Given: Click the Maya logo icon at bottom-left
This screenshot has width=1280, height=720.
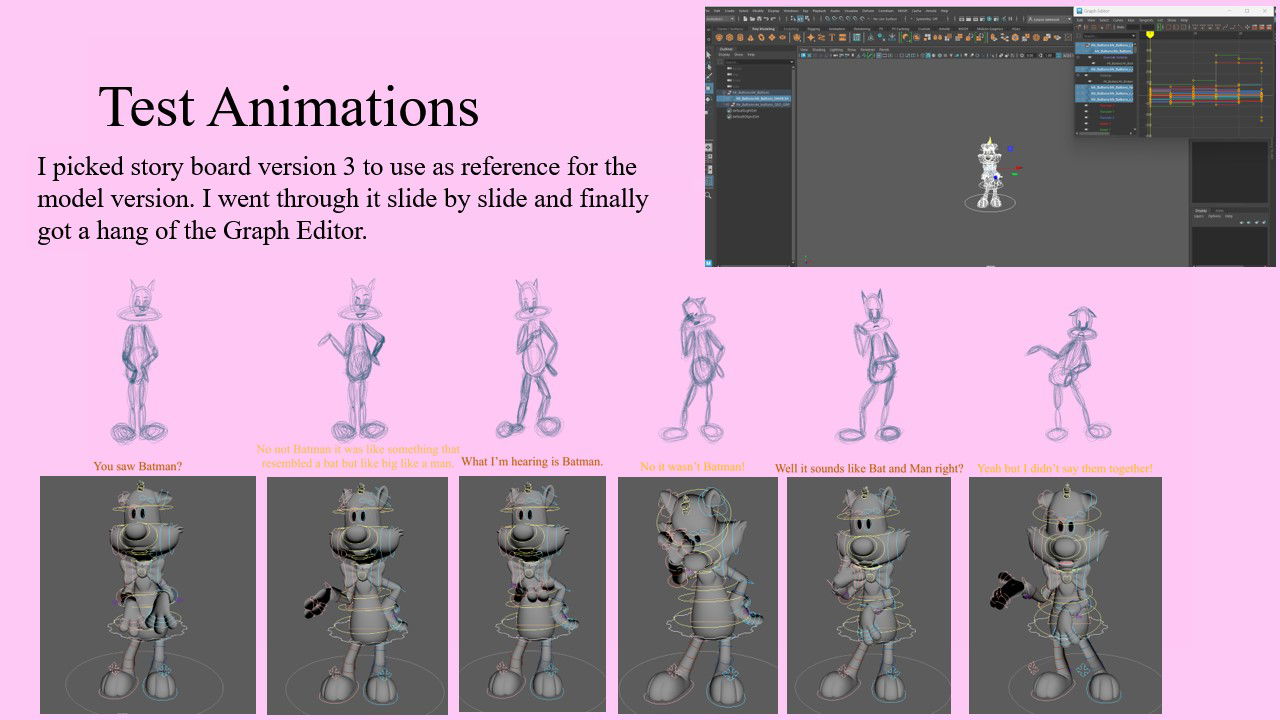Looking at the screenshot, I should pyautogui.click(x=709, y=262).
